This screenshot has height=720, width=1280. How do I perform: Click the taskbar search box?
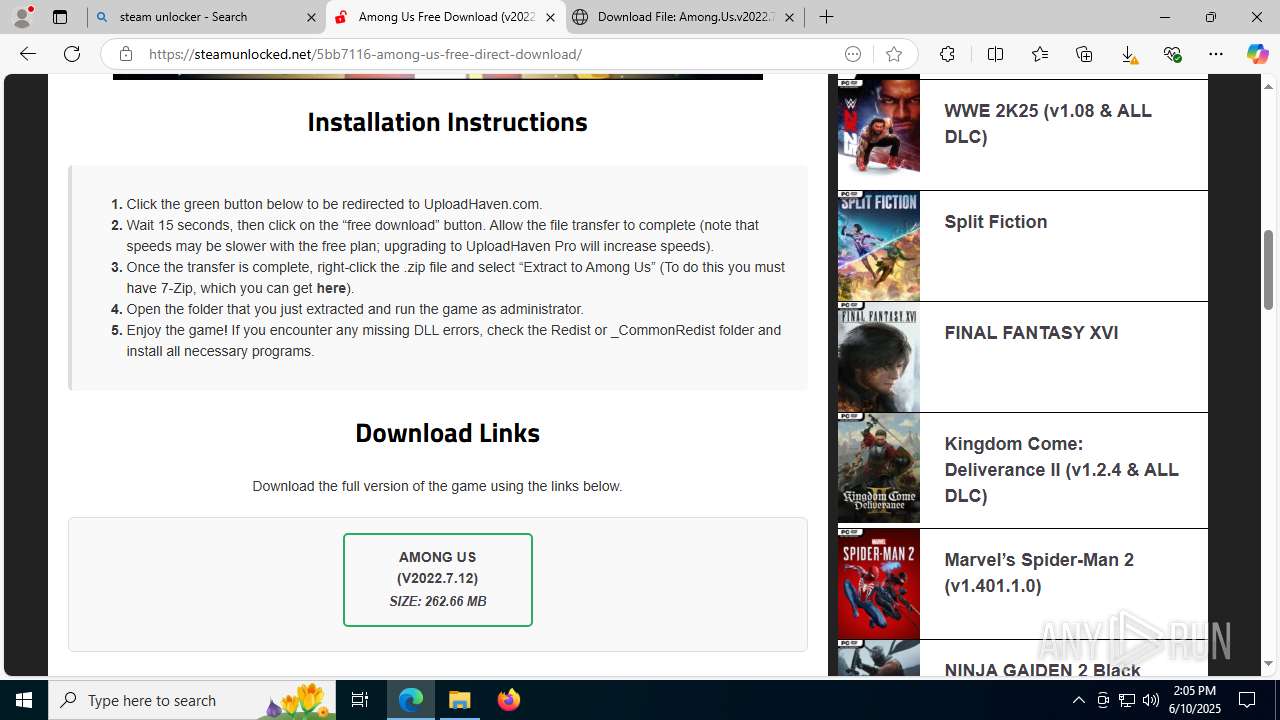pos(193,700)
